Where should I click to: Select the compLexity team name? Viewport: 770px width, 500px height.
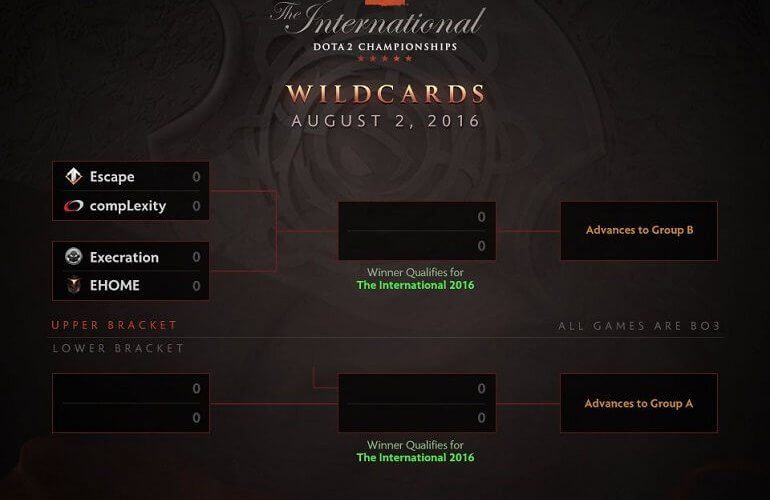tap(128, 207)
